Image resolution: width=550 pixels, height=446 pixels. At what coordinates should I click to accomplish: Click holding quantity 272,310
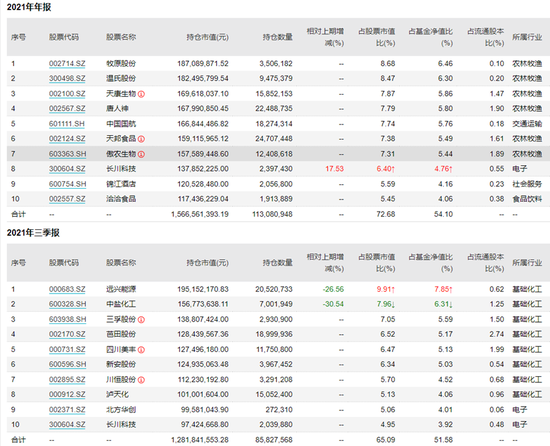pyautogui.click(x=279, y=410)
